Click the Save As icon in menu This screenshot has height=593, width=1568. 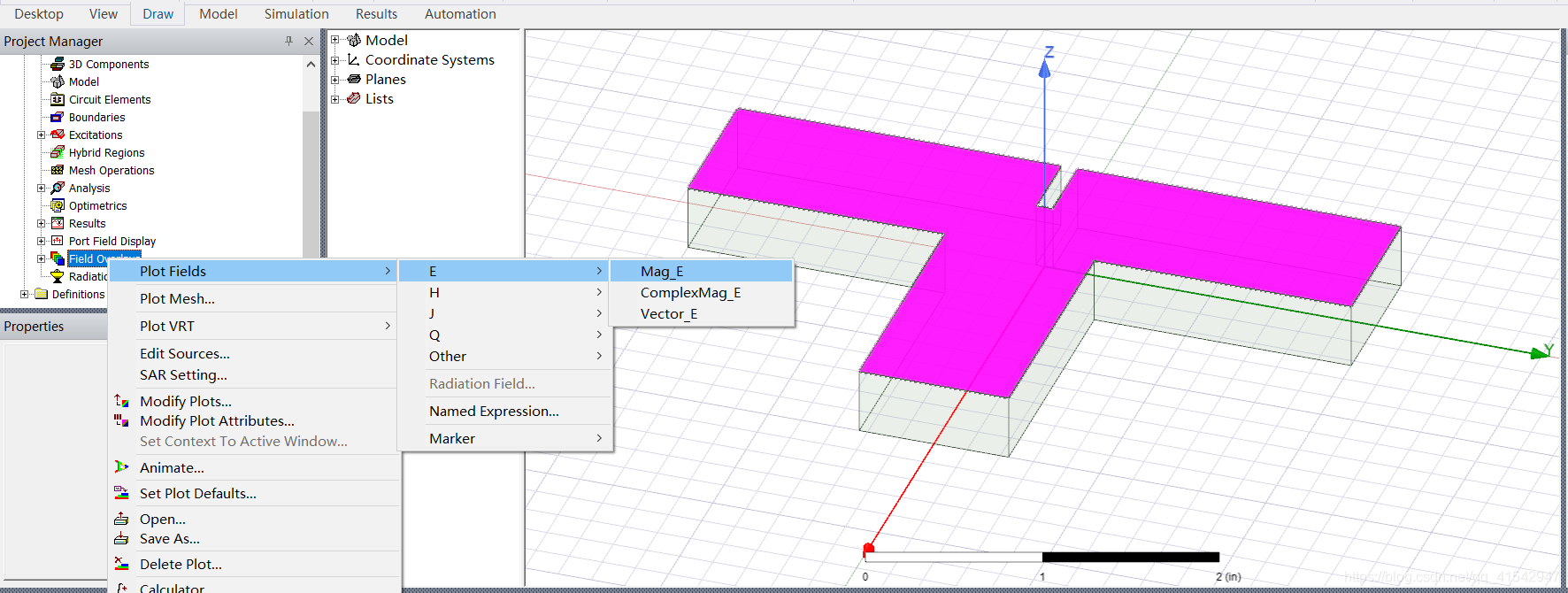[121, 538]
